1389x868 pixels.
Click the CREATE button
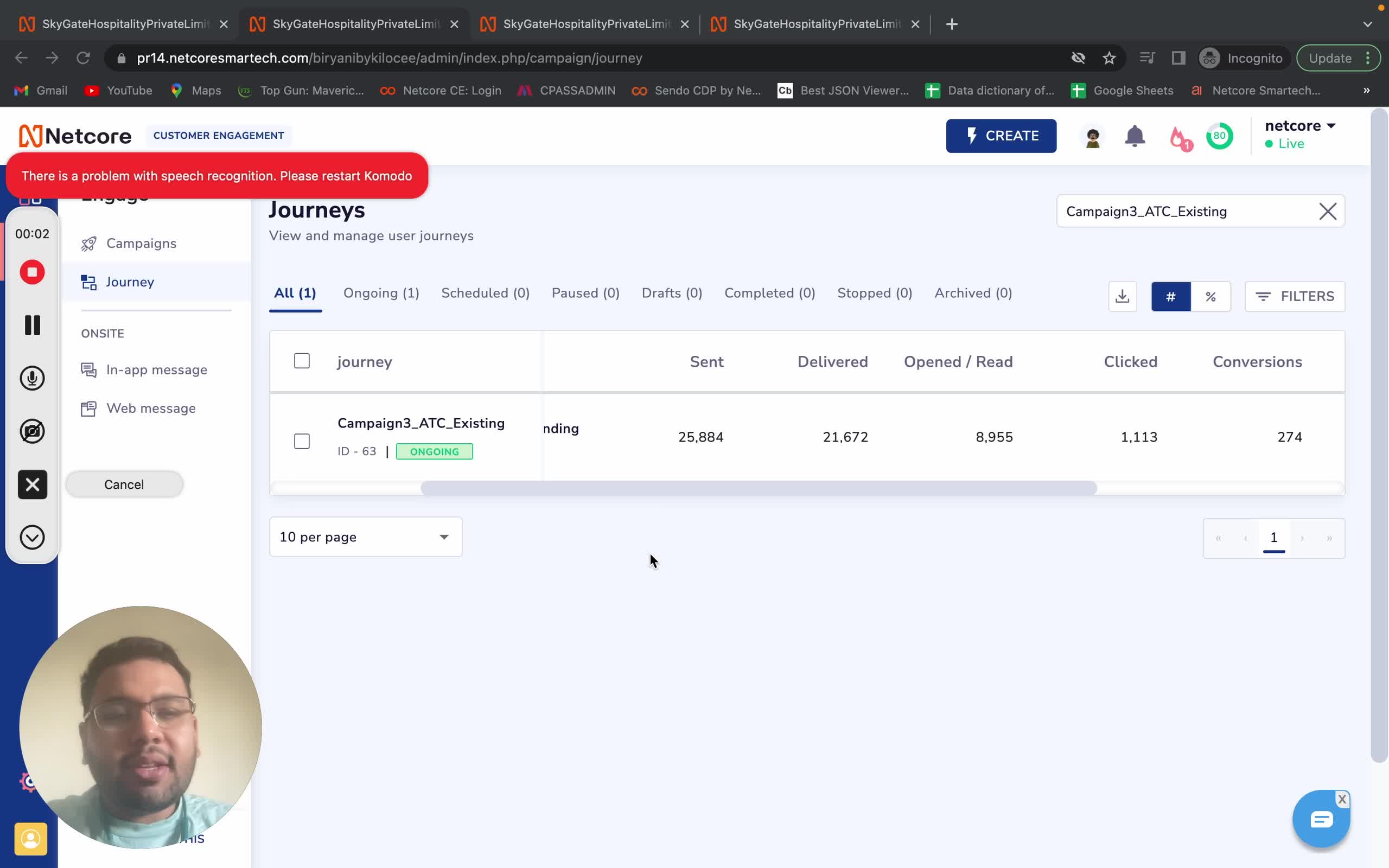1001,136
